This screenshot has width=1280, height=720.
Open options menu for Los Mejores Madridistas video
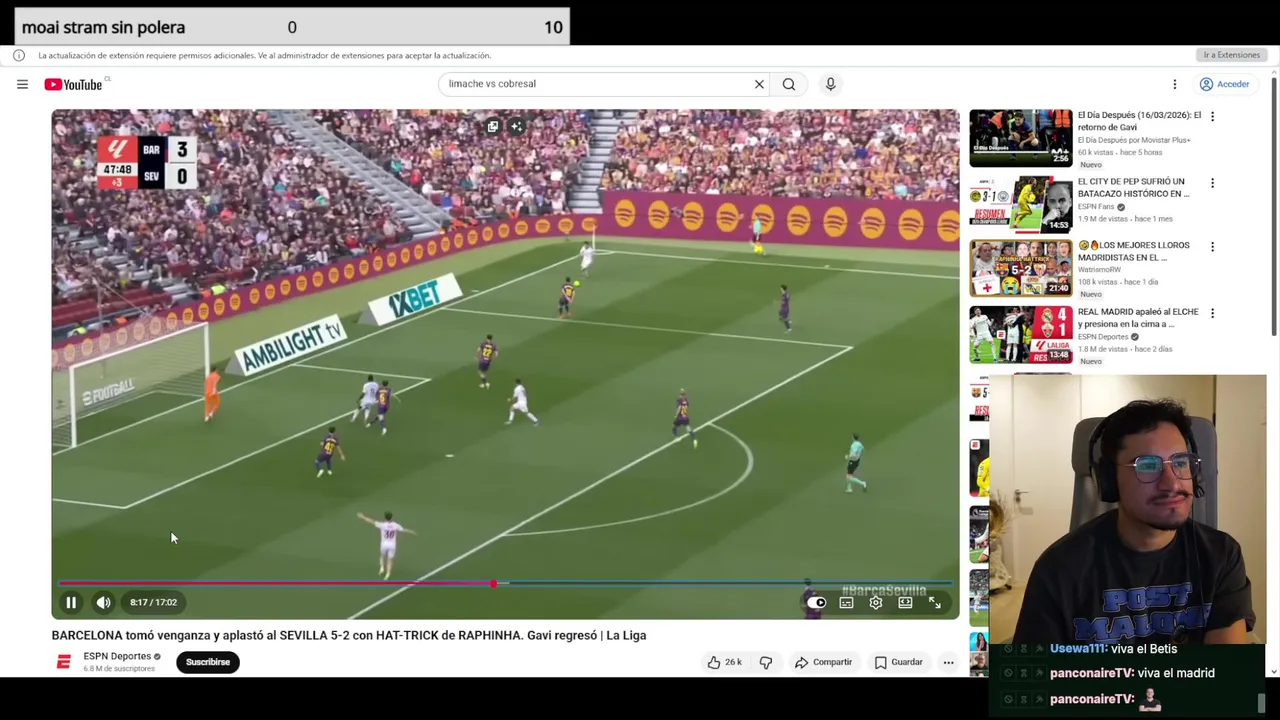pos(1212,247)
